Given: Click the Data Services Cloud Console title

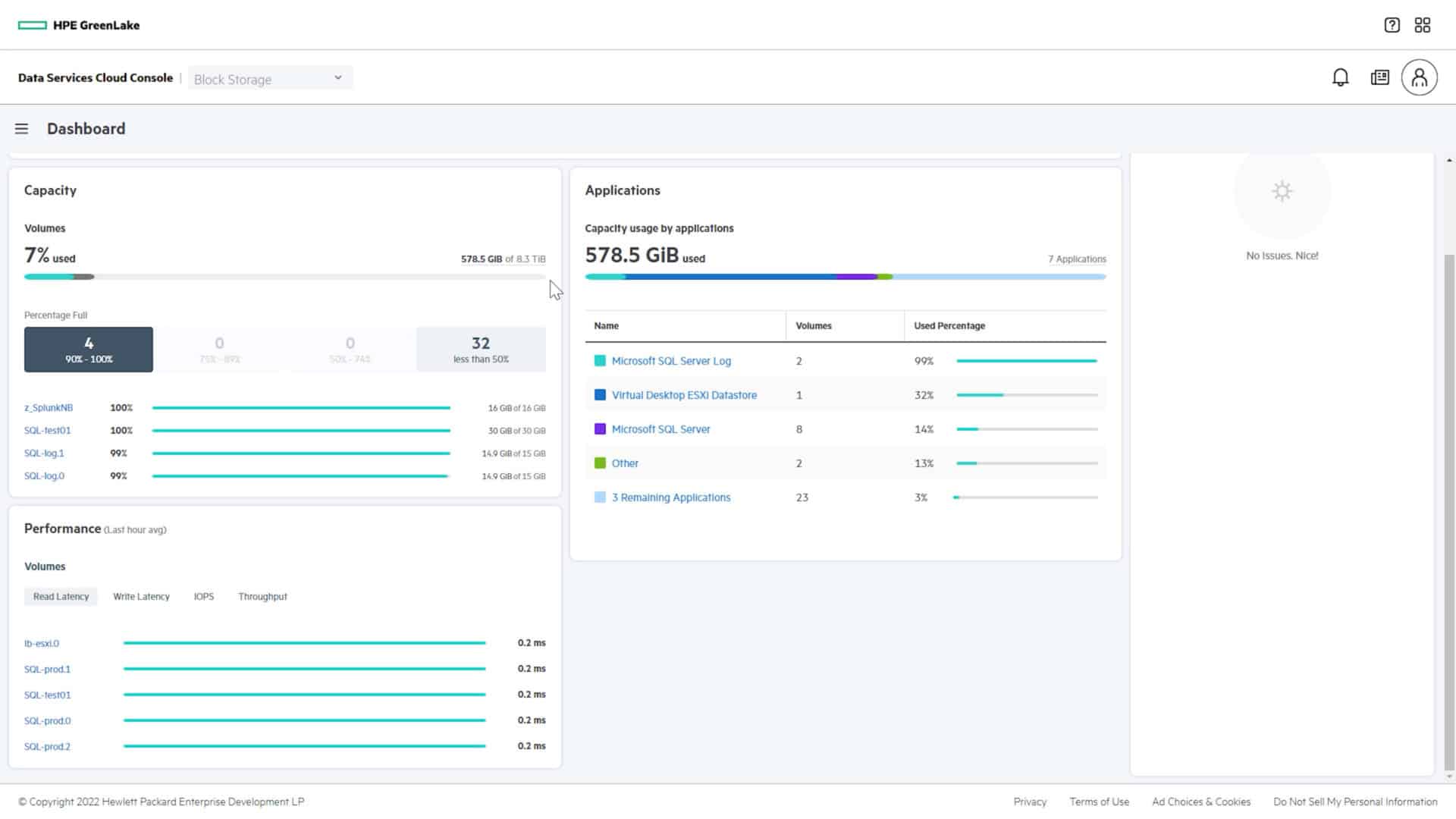Looking at the screenshot, I should (x=96, y=78).
